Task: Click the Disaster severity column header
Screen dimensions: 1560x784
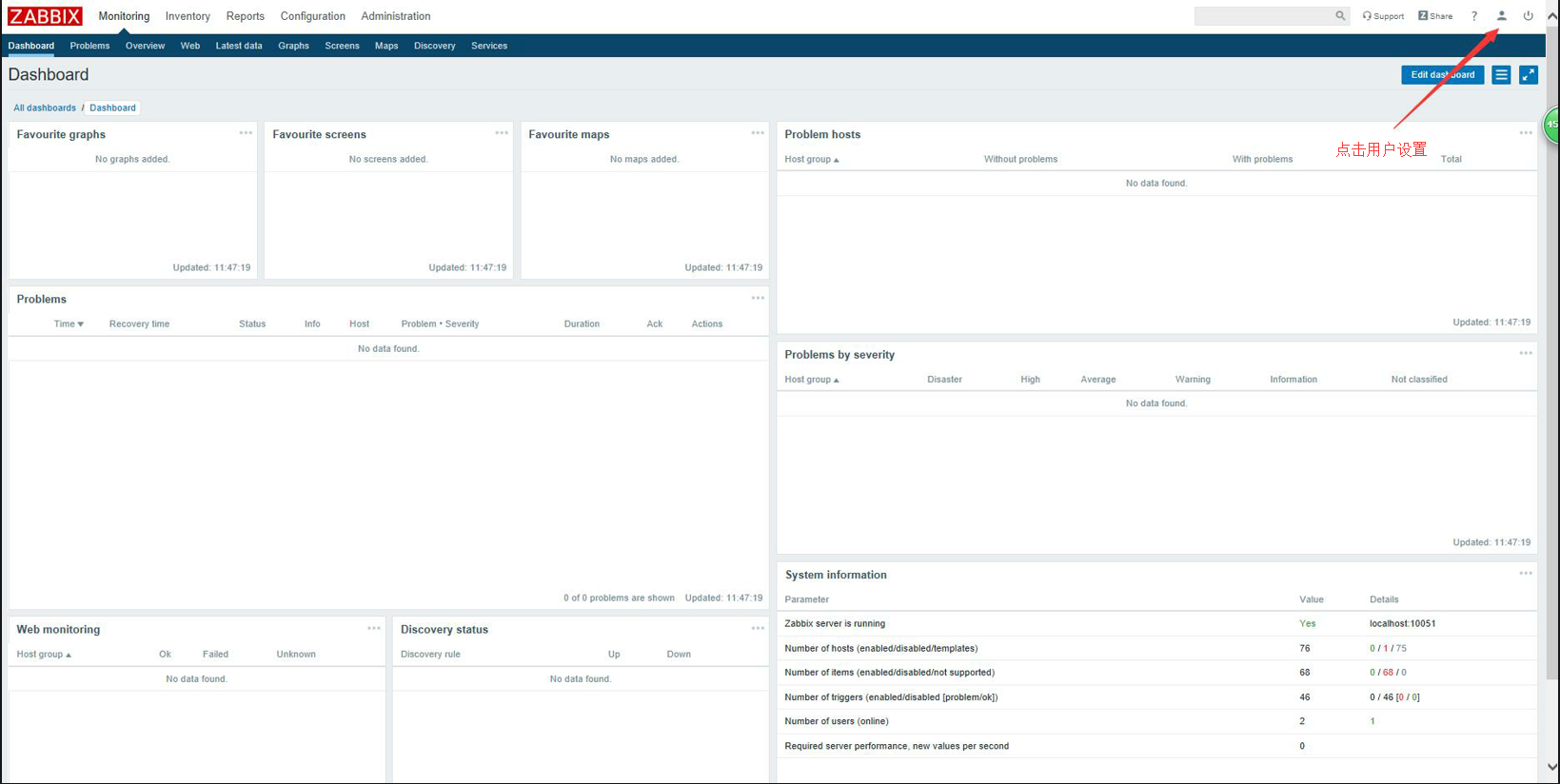Action: [944, 380]
